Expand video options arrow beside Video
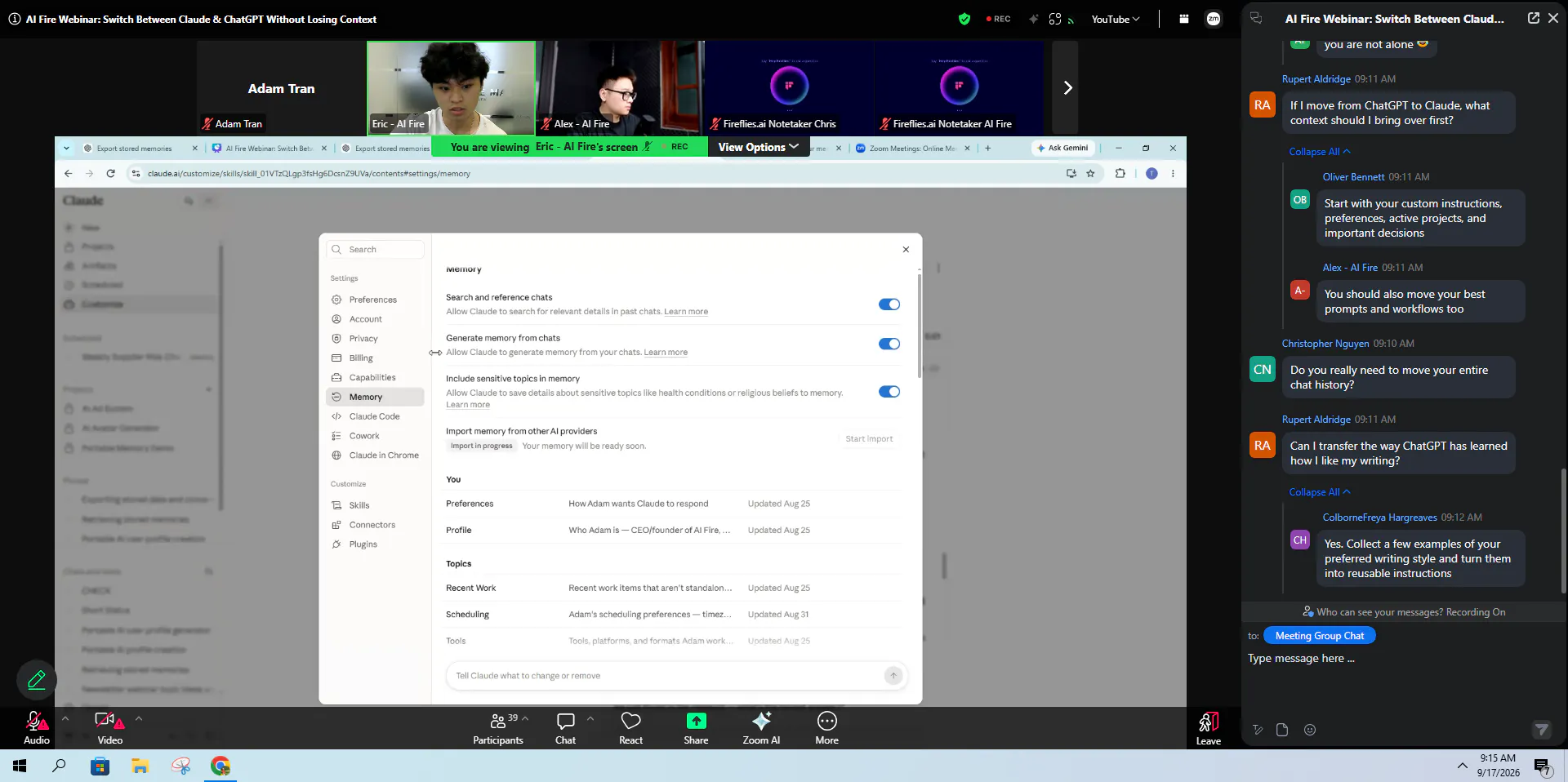1568x782 pixels. pyautogui.click(x=139, y=718)
